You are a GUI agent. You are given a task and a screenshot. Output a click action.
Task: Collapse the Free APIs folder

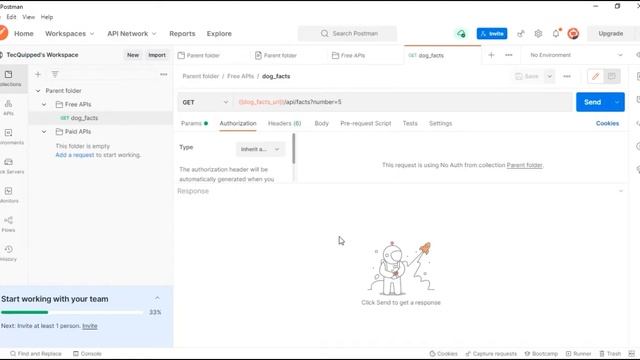click(44, 104)
